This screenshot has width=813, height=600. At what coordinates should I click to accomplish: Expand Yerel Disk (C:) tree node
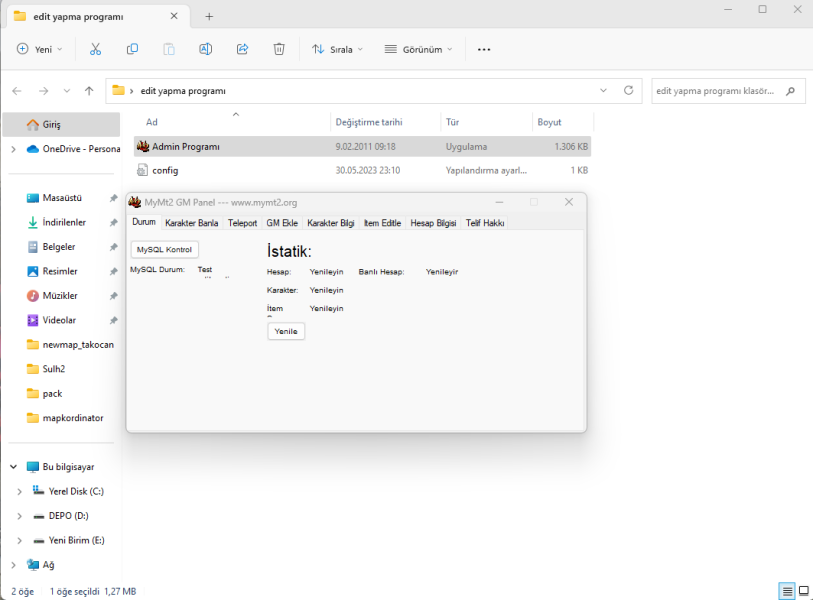click(x=19, y=492)
